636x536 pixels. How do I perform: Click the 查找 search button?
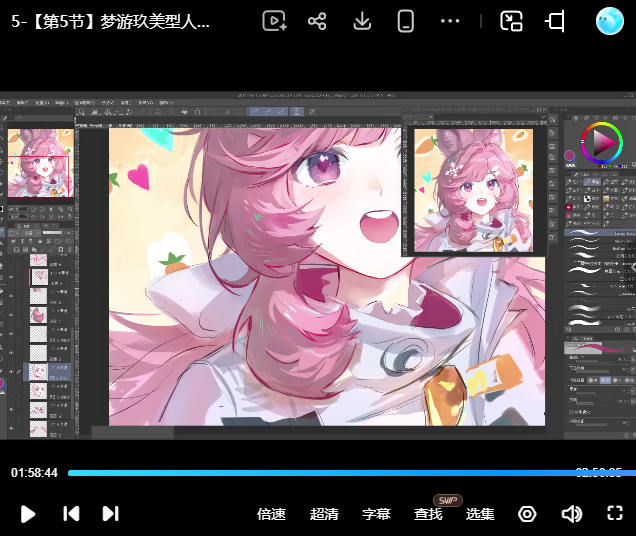(428, 514)
